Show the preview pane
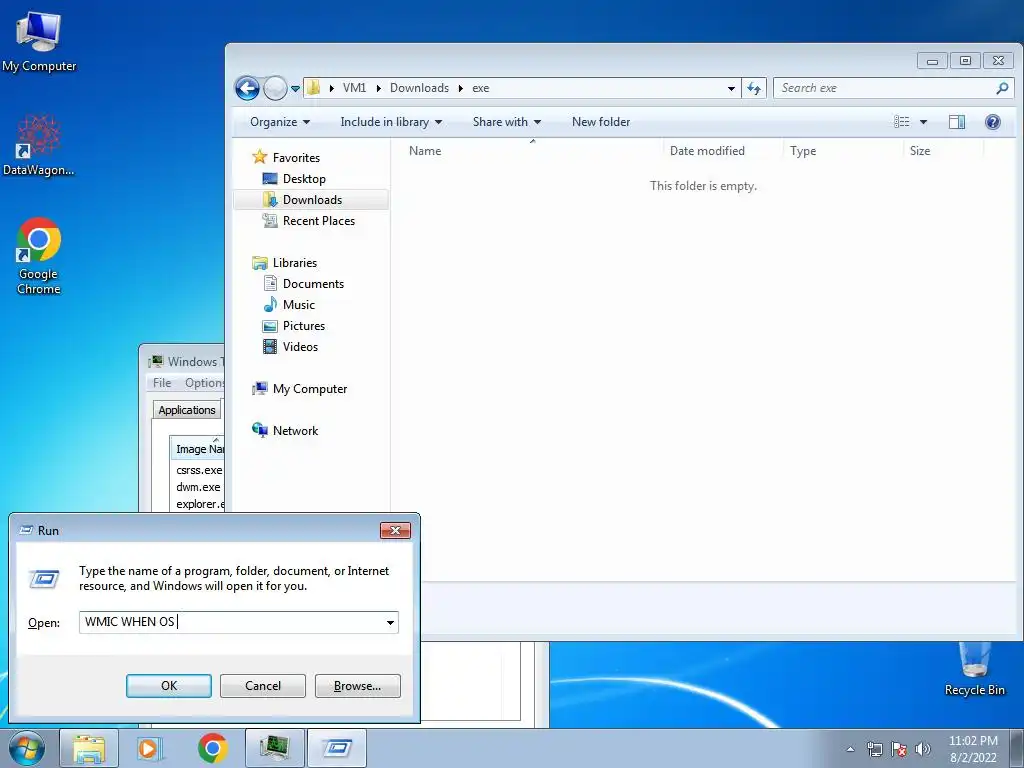This screenshot has height=768, width=1024. tap(957, 122)
